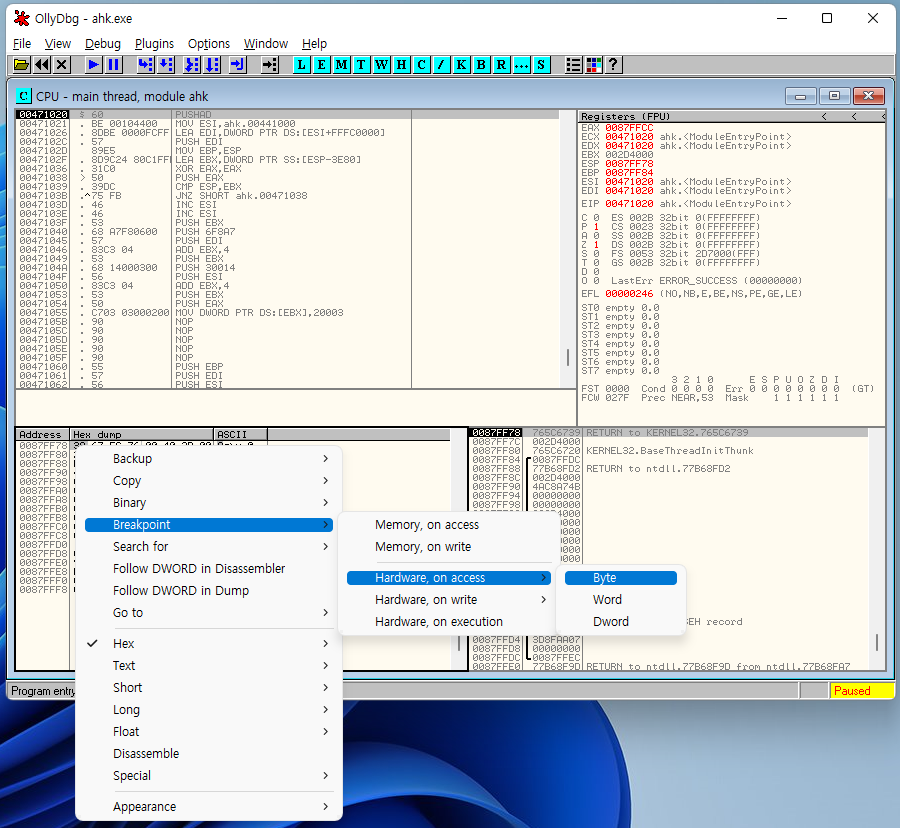900x828 pixels.
Task: Expand the Appearance submenu
Action: click(x=209, y=807)
